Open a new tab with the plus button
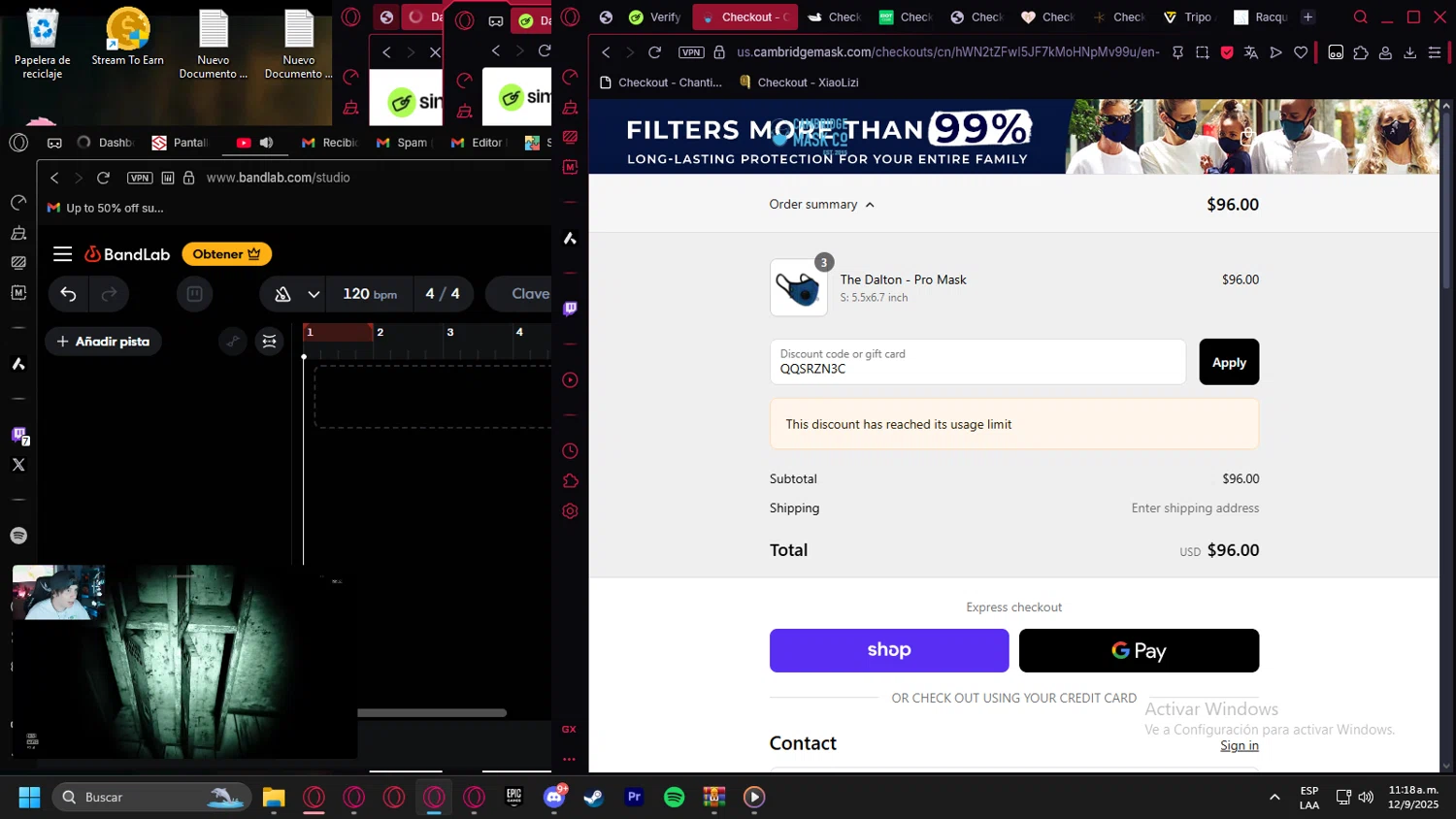This screenshot has height=819, width=1456. (1307, 16)
